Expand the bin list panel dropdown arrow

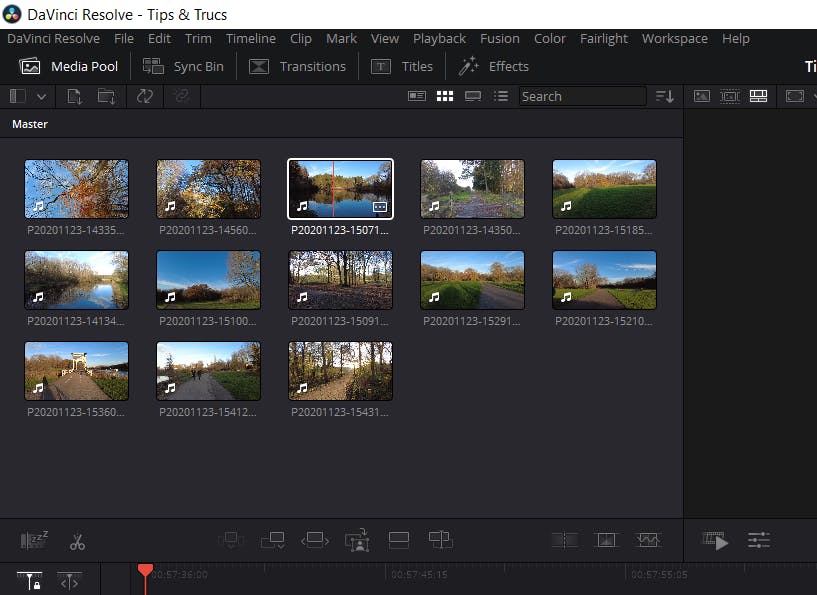pos(42,96)
